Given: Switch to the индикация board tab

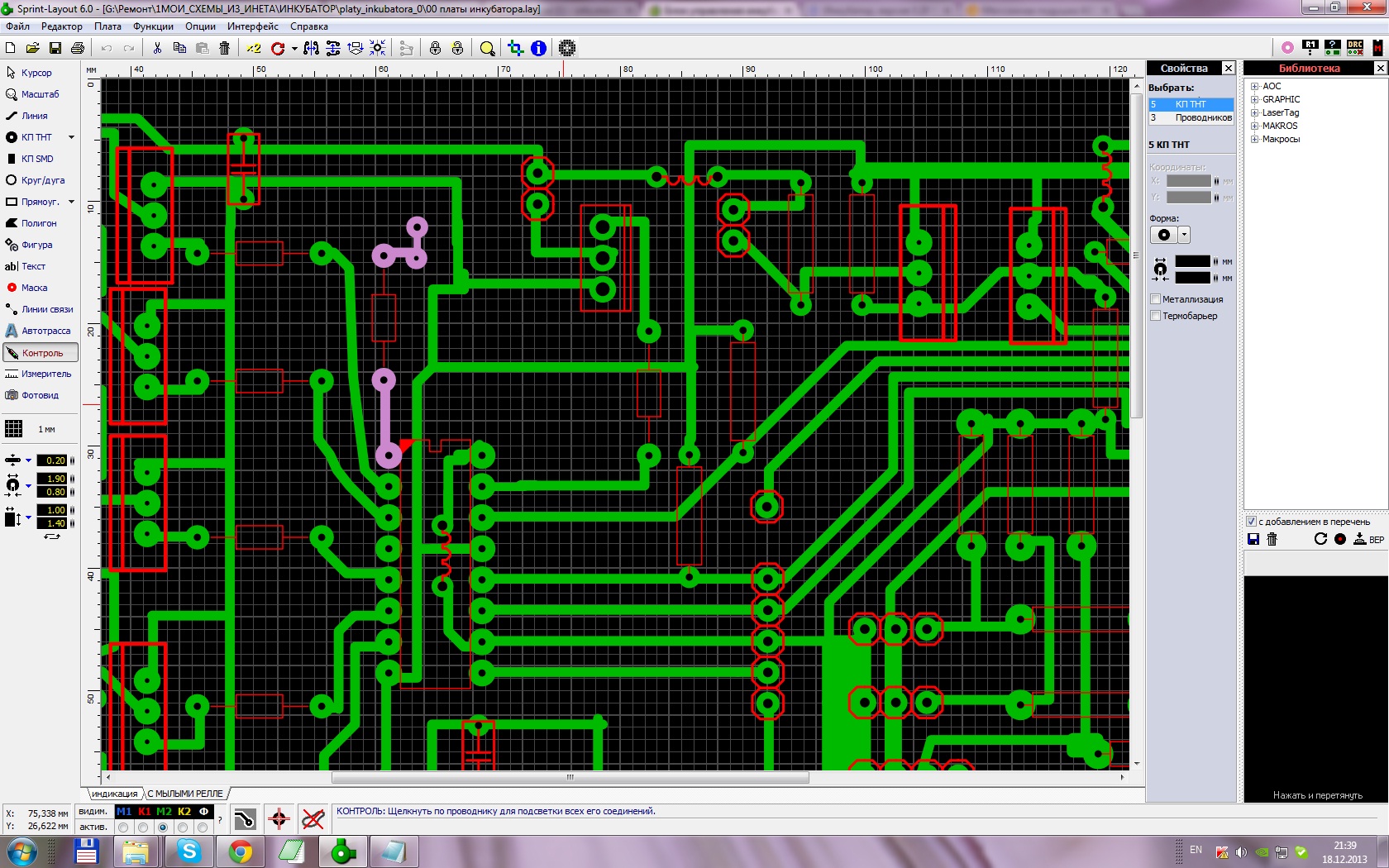Looking at the screenshot, I should coord(114,794).
